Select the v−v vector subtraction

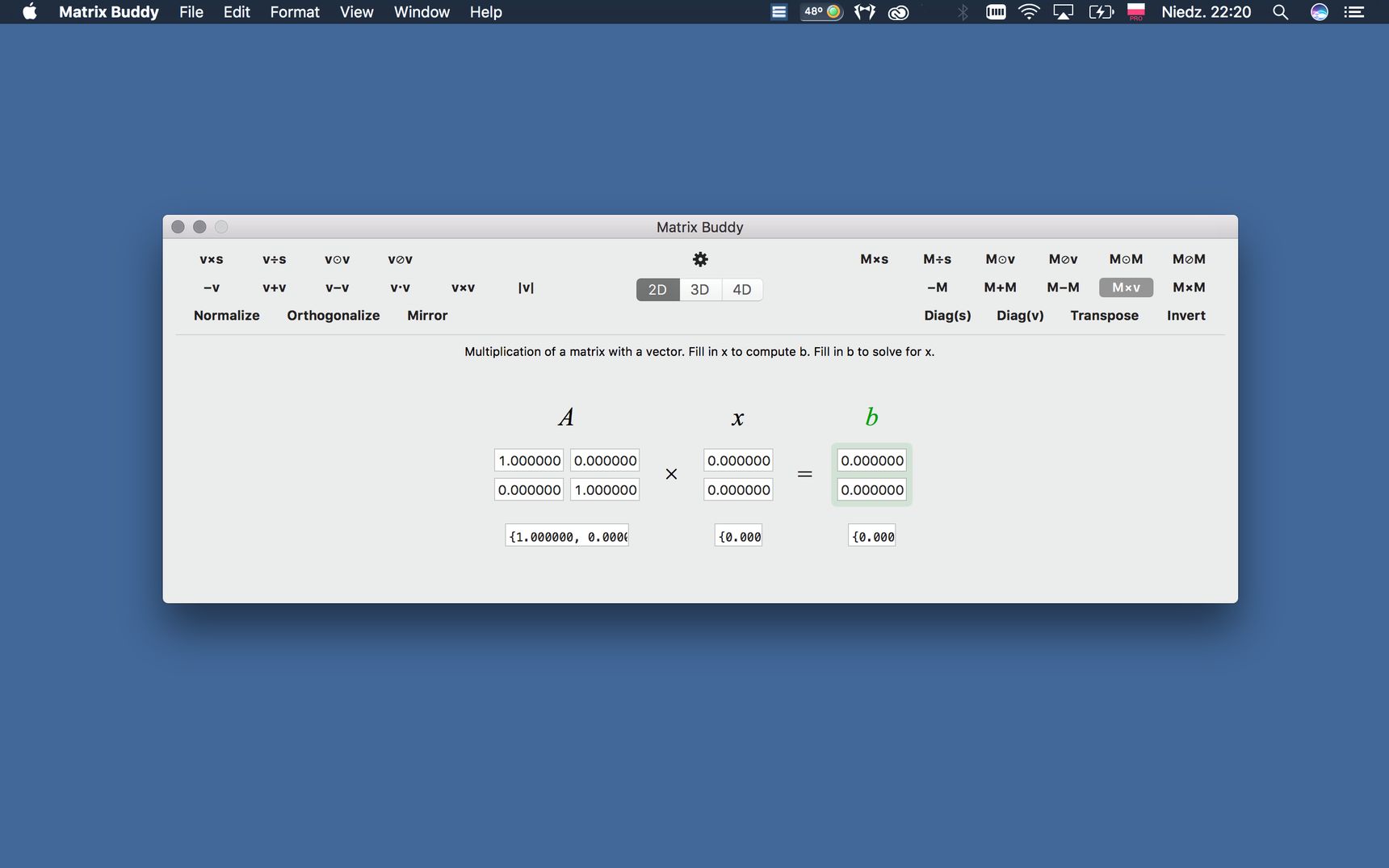[338, 287]
